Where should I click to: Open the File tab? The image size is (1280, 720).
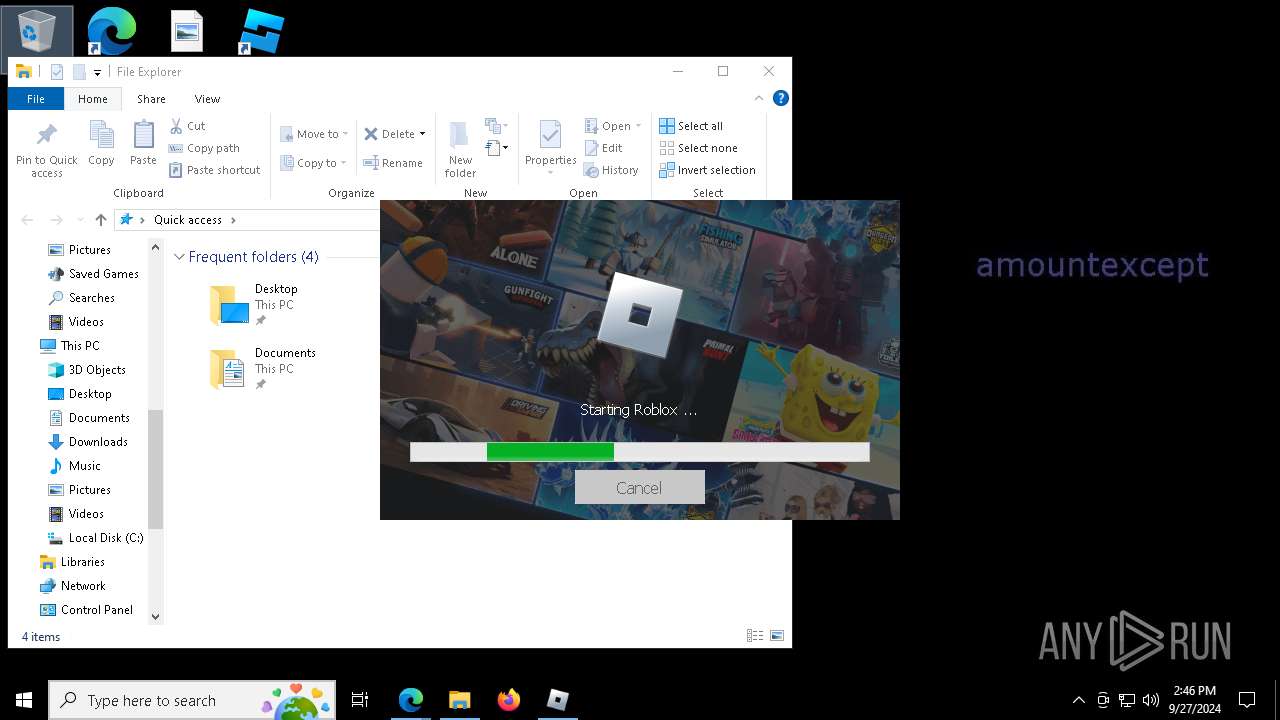click(36, 99)
